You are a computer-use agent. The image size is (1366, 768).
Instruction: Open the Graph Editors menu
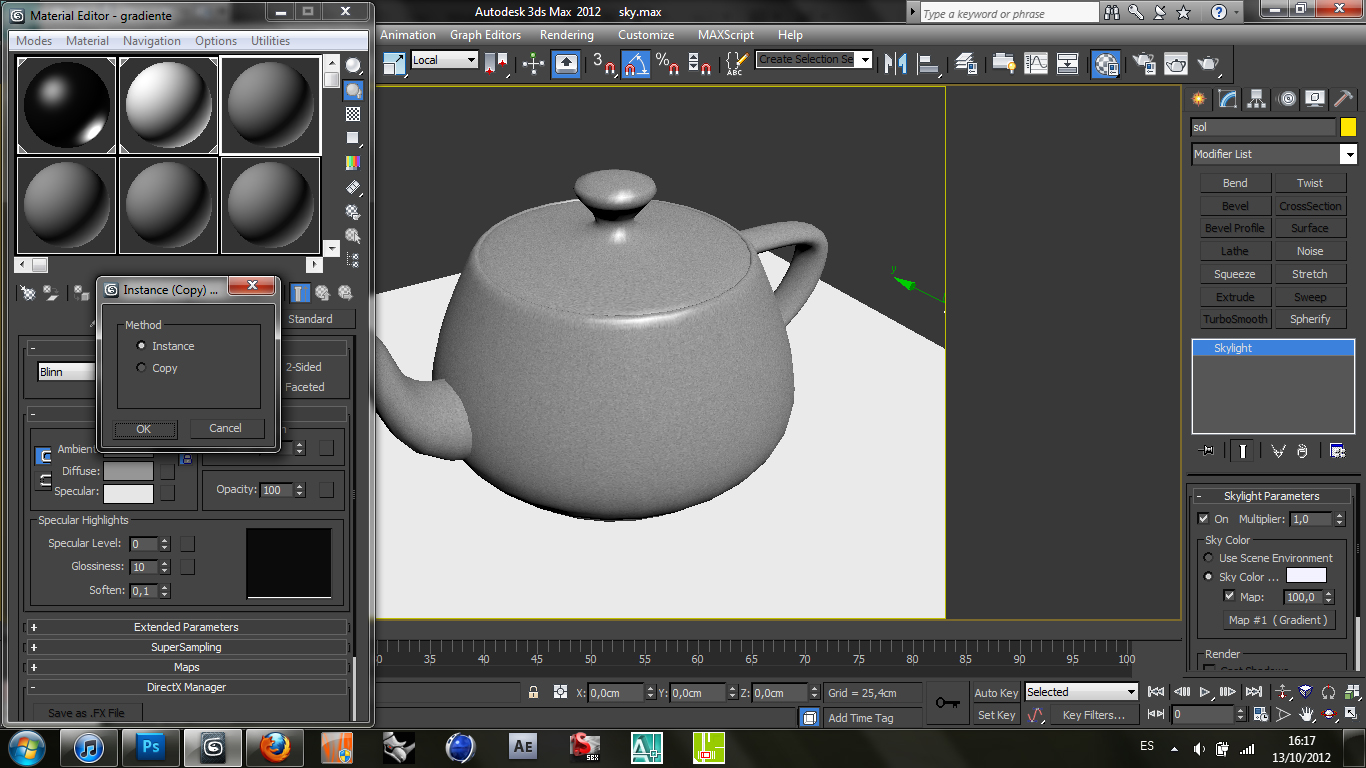point(485,35)
